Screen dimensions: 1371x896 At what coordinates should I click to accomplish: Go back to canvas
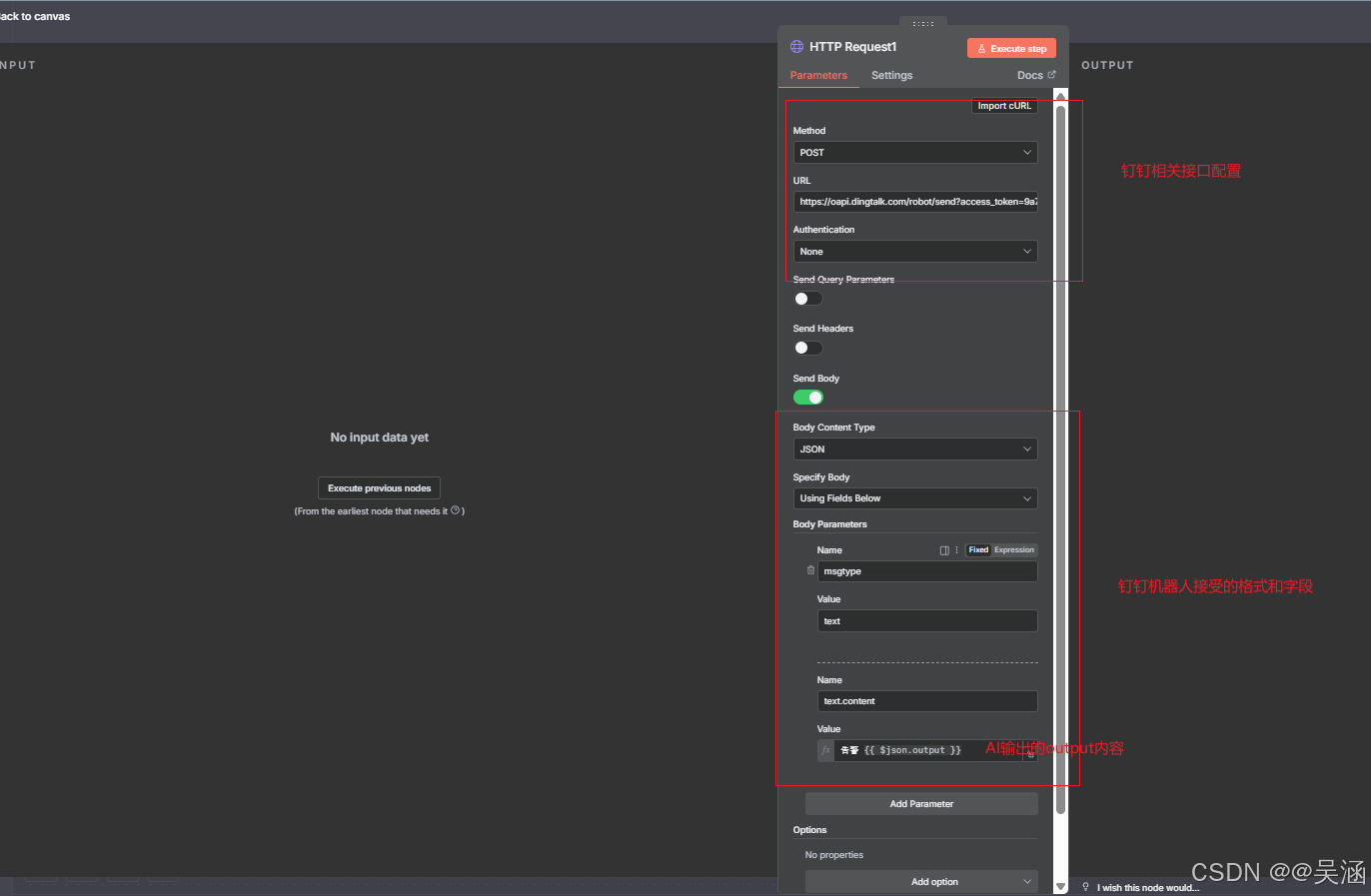pyautogui.click(x=35, y=16)
